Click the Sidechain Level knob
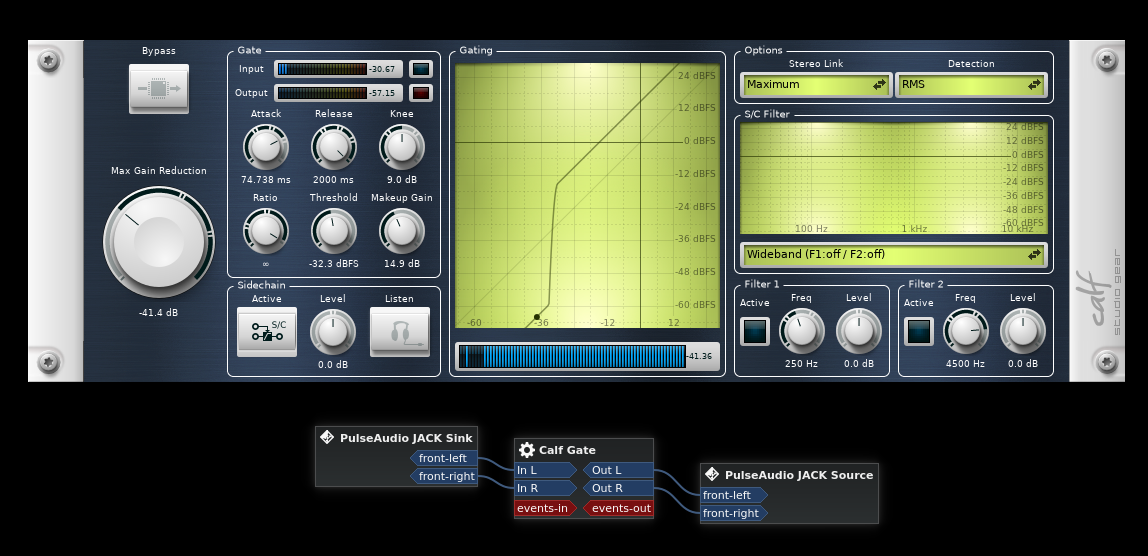1148x556 pixels. coord(333,331)
